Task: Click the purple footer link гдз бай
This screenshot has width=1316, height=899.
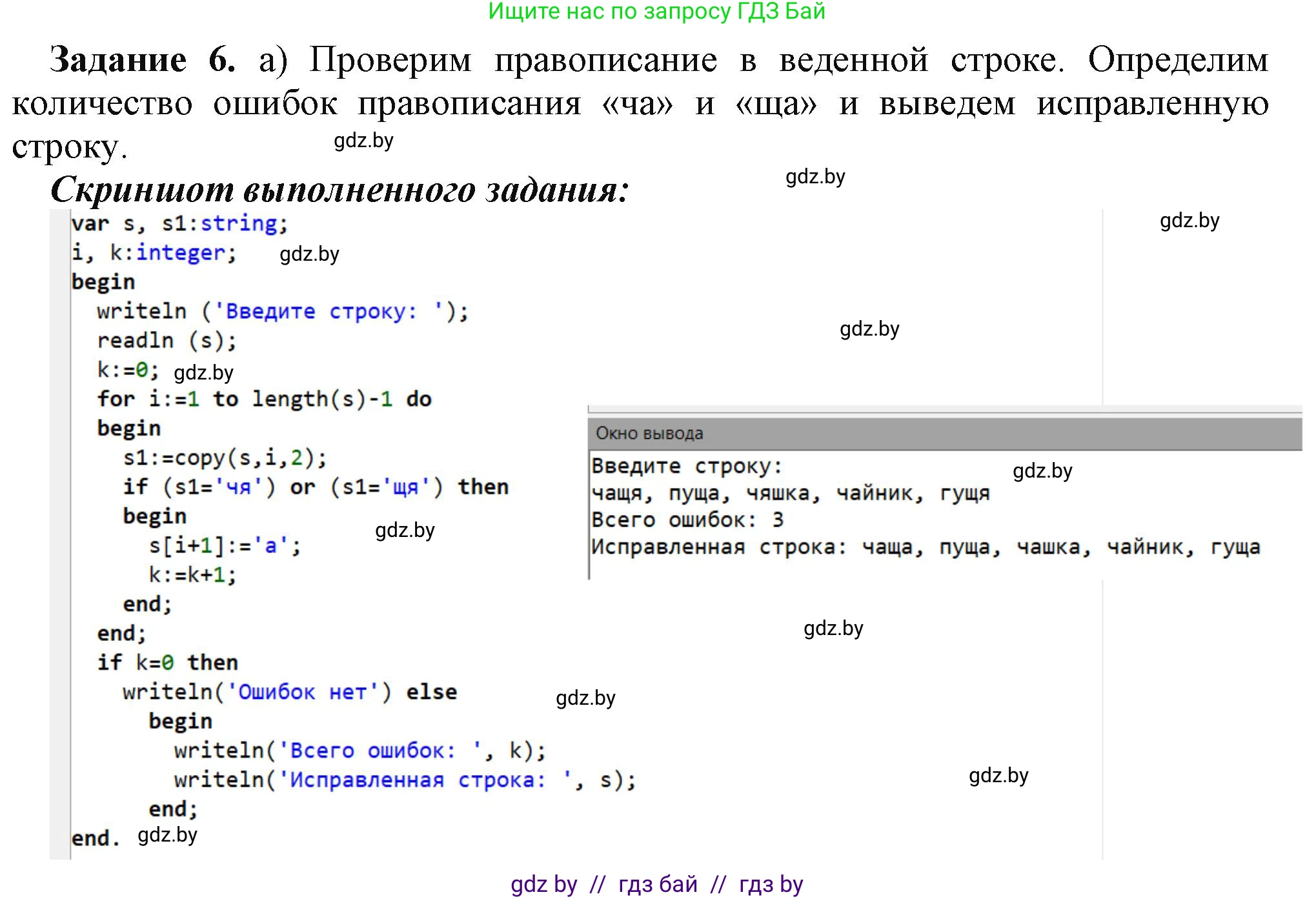Action: pyautogui.click(x=657, y=884)
